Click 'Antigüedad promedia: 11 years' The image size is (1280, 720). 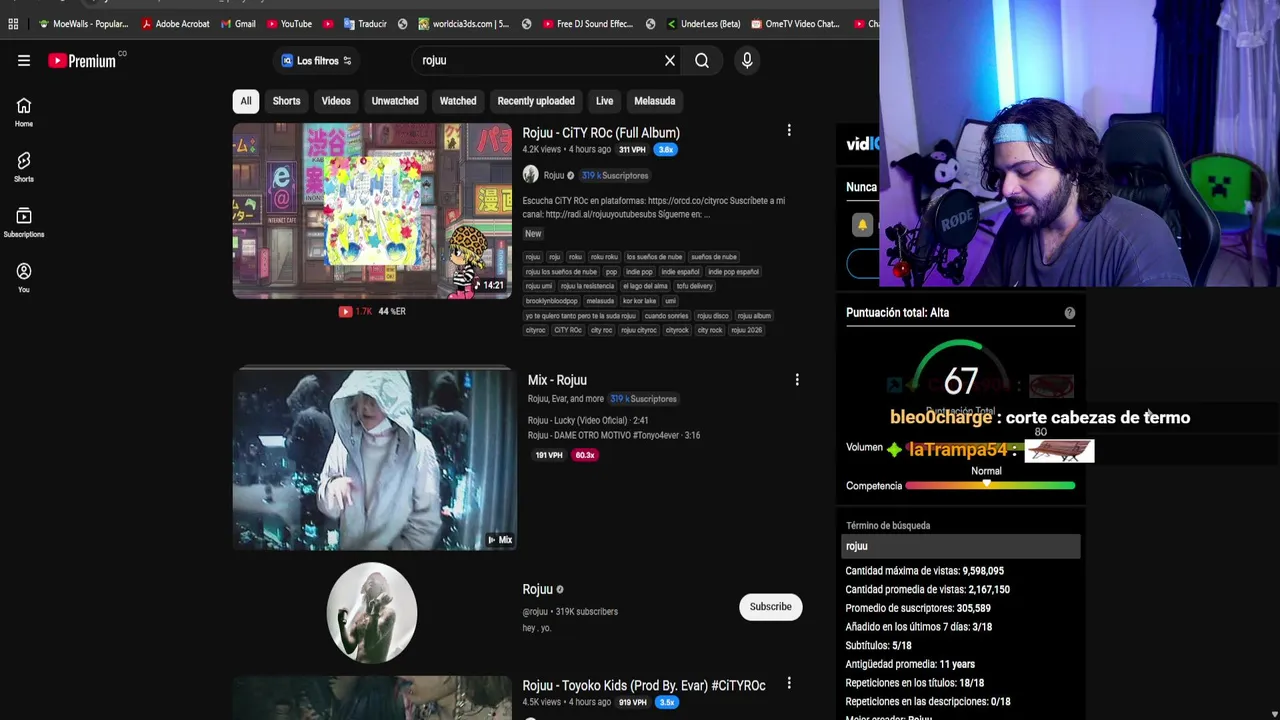[910, 664]
